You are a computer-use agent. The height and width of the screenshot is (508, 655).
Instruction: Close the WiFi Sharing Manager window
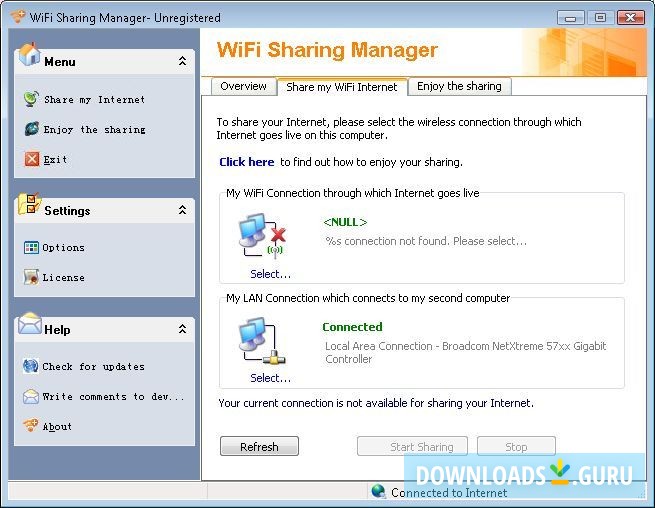tap(630, 18)
